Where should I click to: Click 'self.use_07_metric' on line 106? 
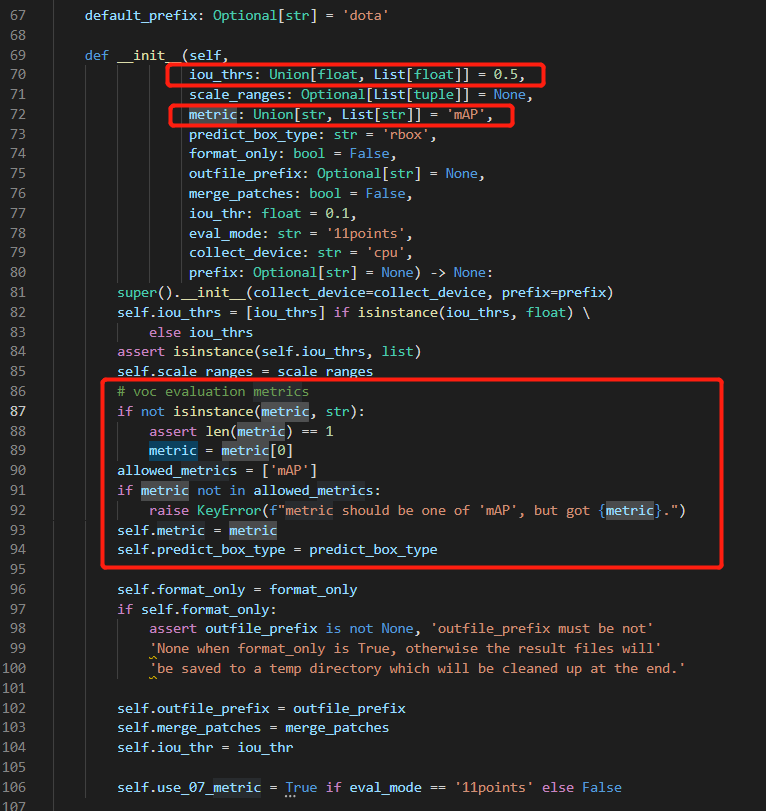(x=189, y=788)
